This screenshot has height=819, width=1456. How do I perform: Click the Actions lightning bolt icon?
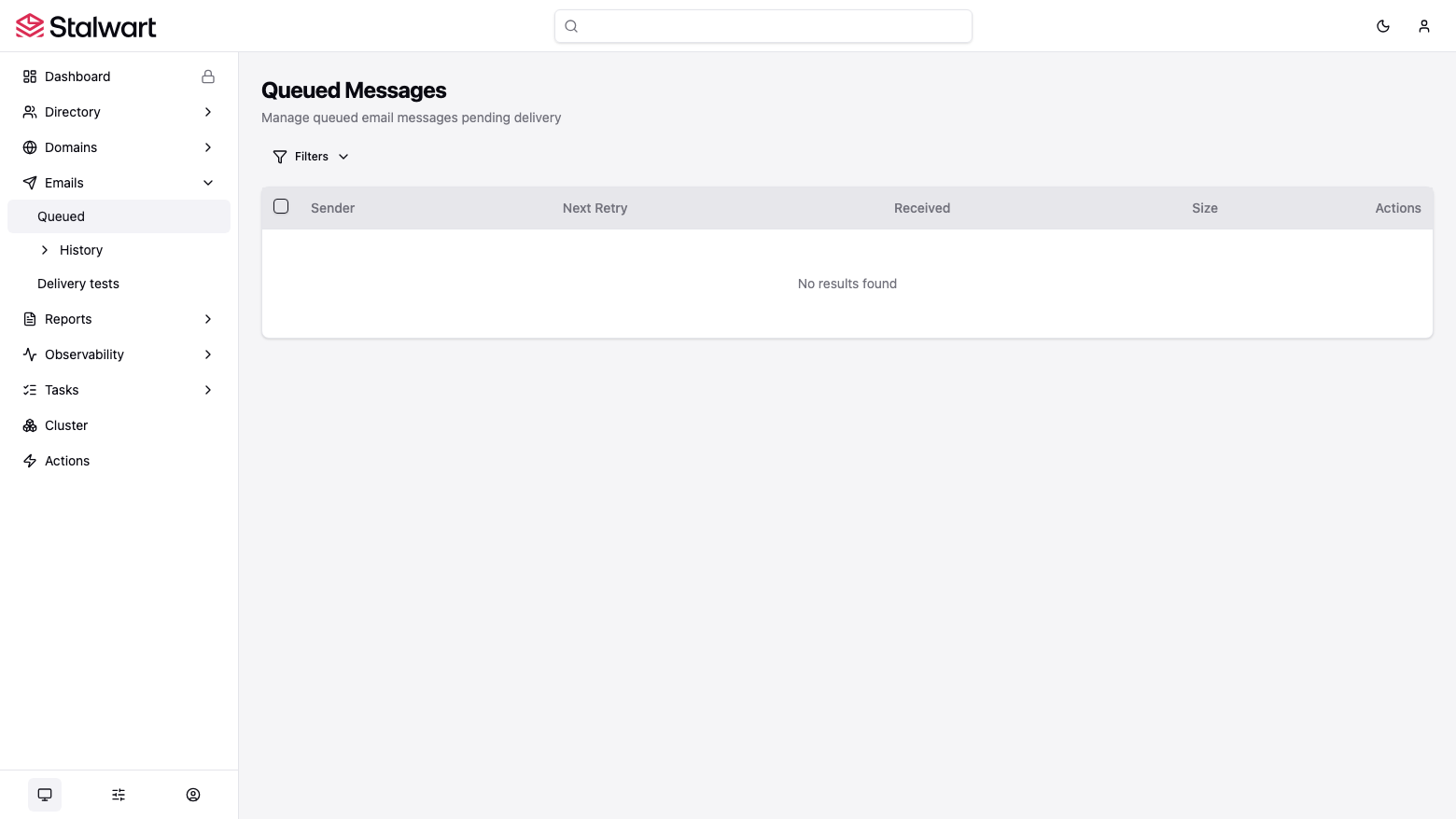click(30, 461)
